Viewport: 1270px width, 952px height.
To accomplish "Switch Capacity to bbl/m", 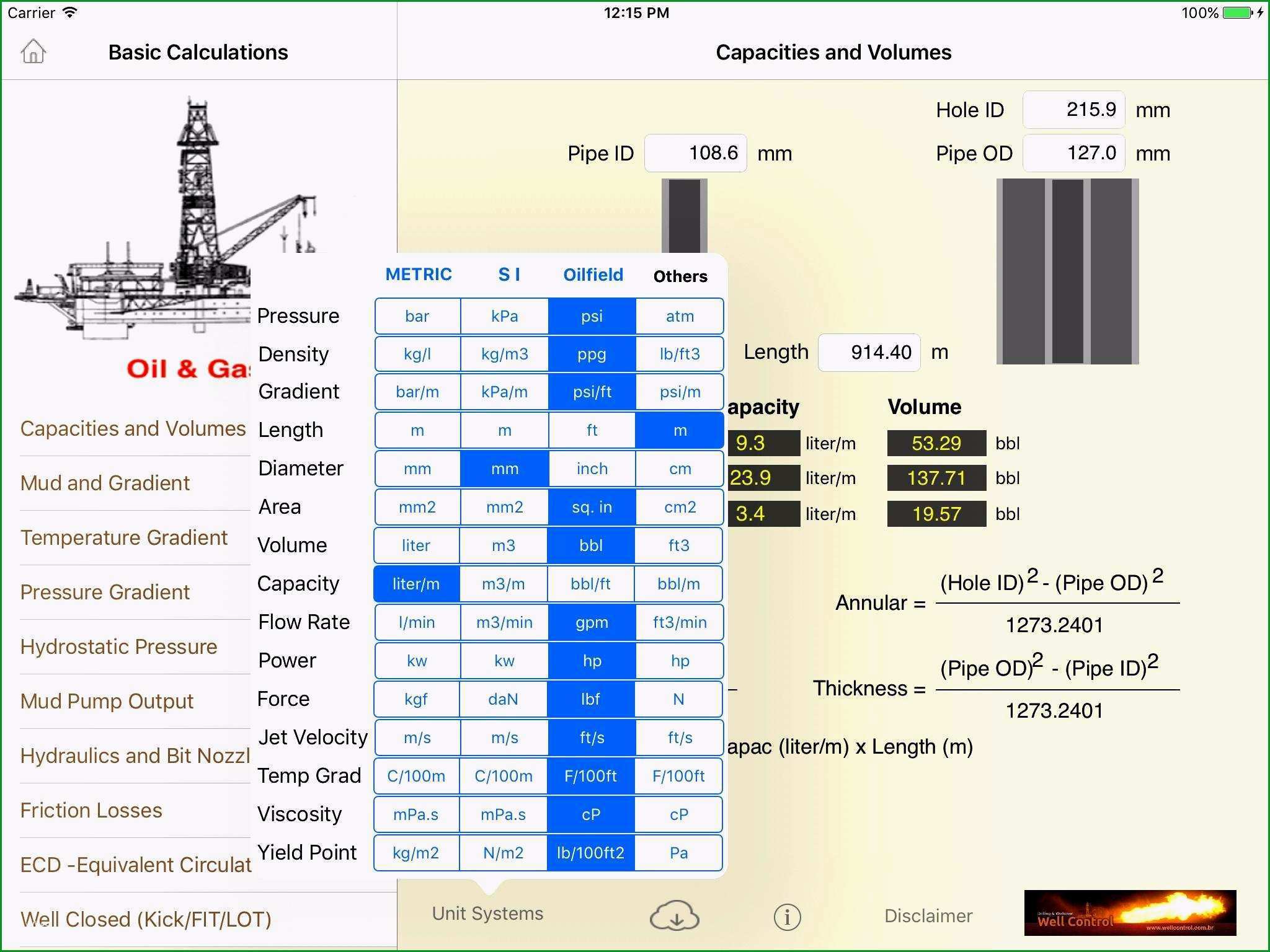I will [679, 584].
